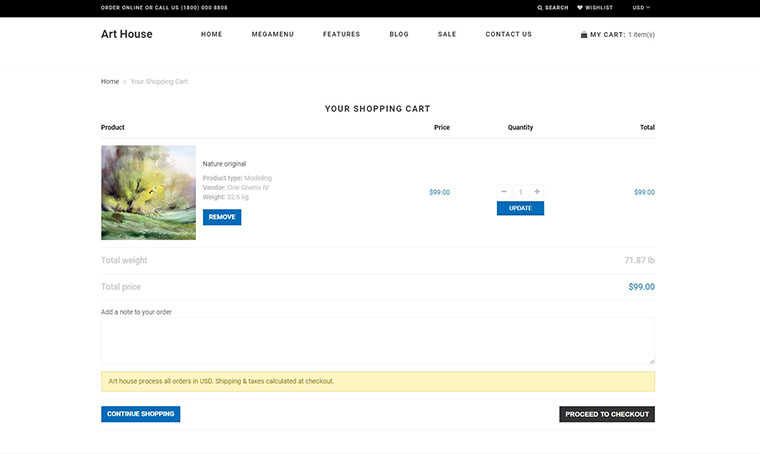The height and width of the screenshot is (454, 760).
Task: Navigate to Contact Us page
Action: click(508, 34)
